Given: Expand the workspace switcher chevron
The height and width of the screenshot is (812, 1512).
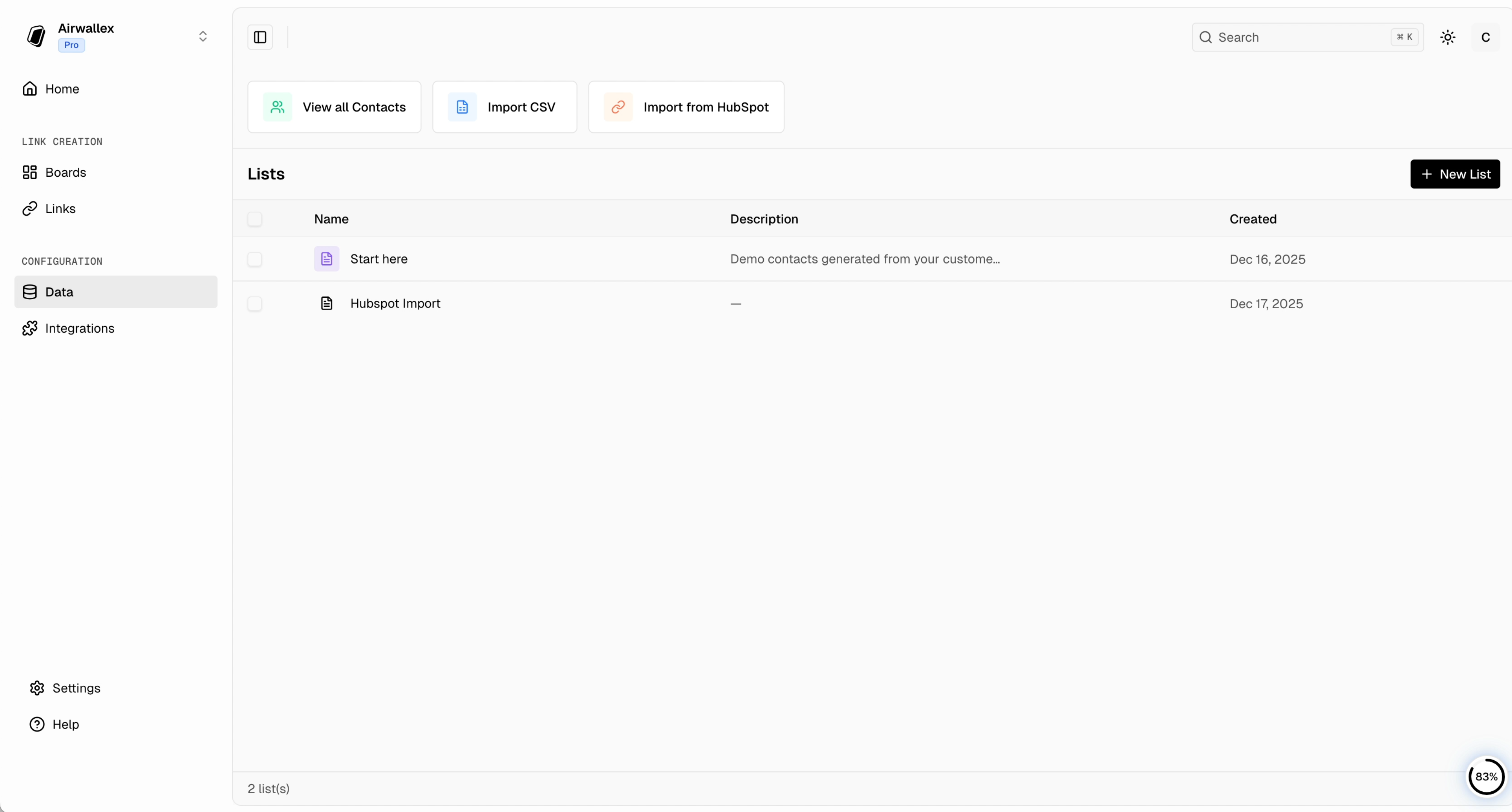Looking at the screenshot, I should [x=203, y=36].
